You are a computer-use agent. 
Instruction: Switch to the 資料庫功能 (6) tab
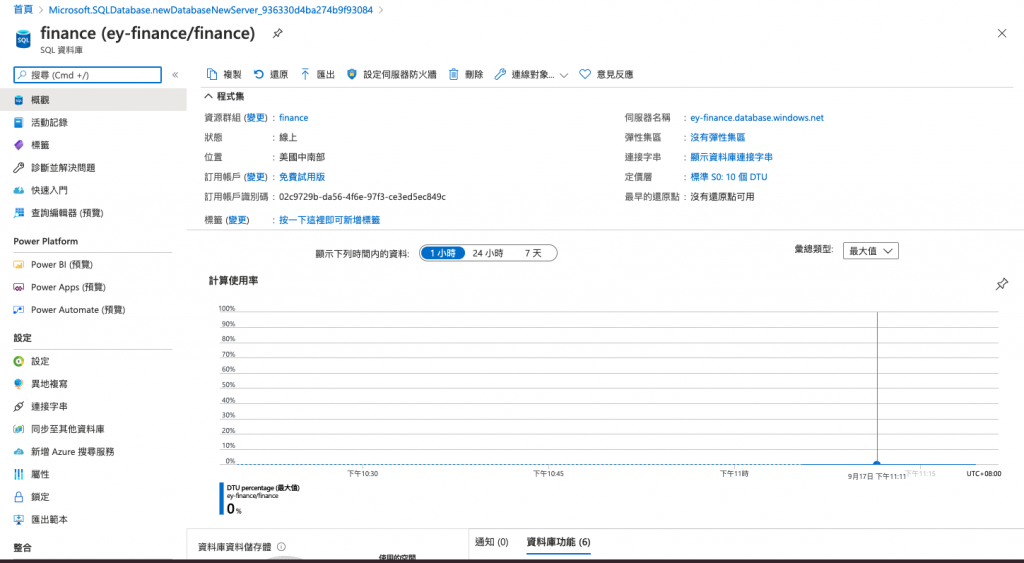point(558,542)
